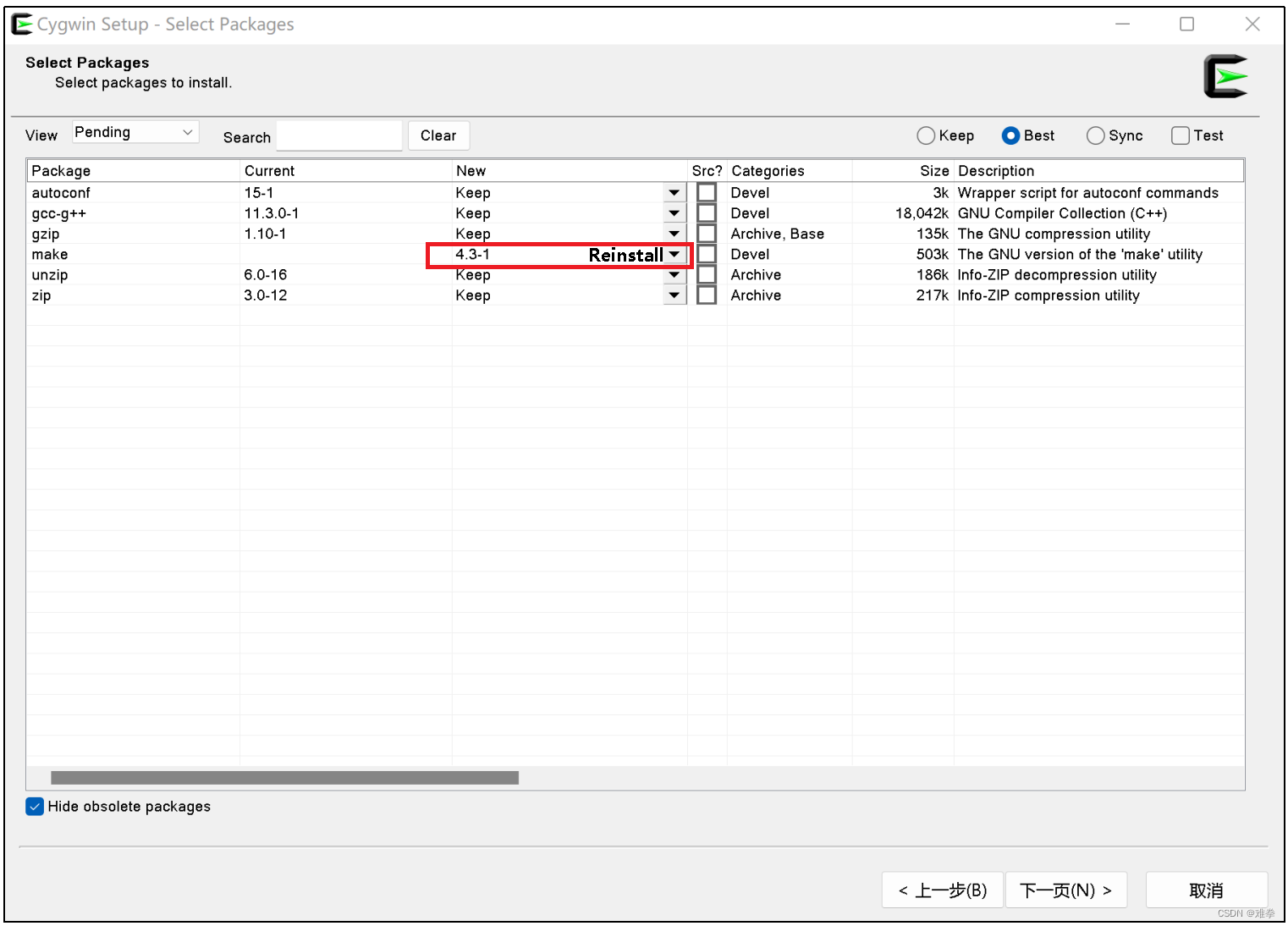Check the Src box for gcc-g++

point(707,213)
